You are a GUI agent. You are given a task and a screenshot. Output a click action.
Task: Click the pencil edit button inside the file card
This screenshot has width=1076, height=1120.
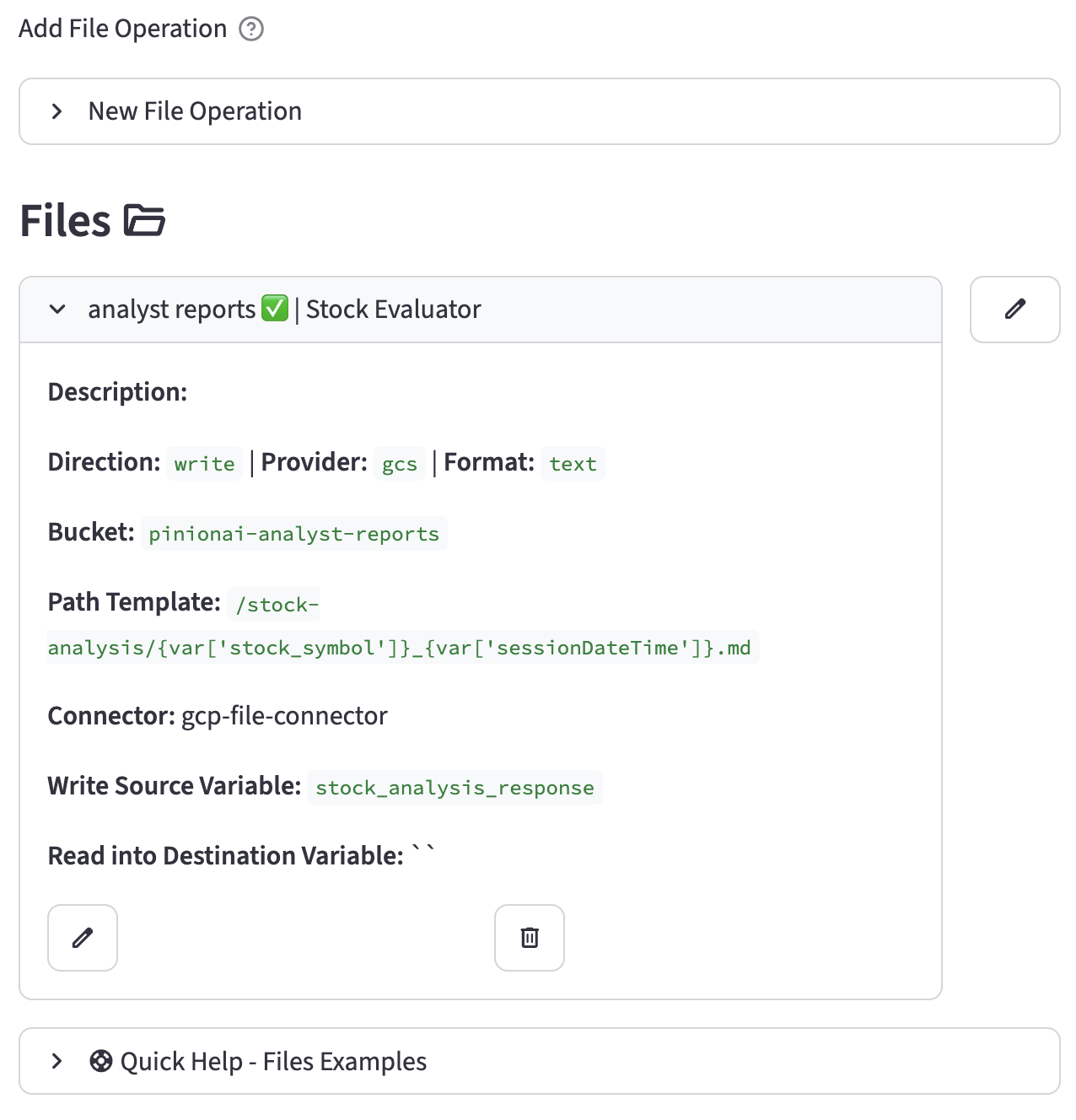pos(83,938)
